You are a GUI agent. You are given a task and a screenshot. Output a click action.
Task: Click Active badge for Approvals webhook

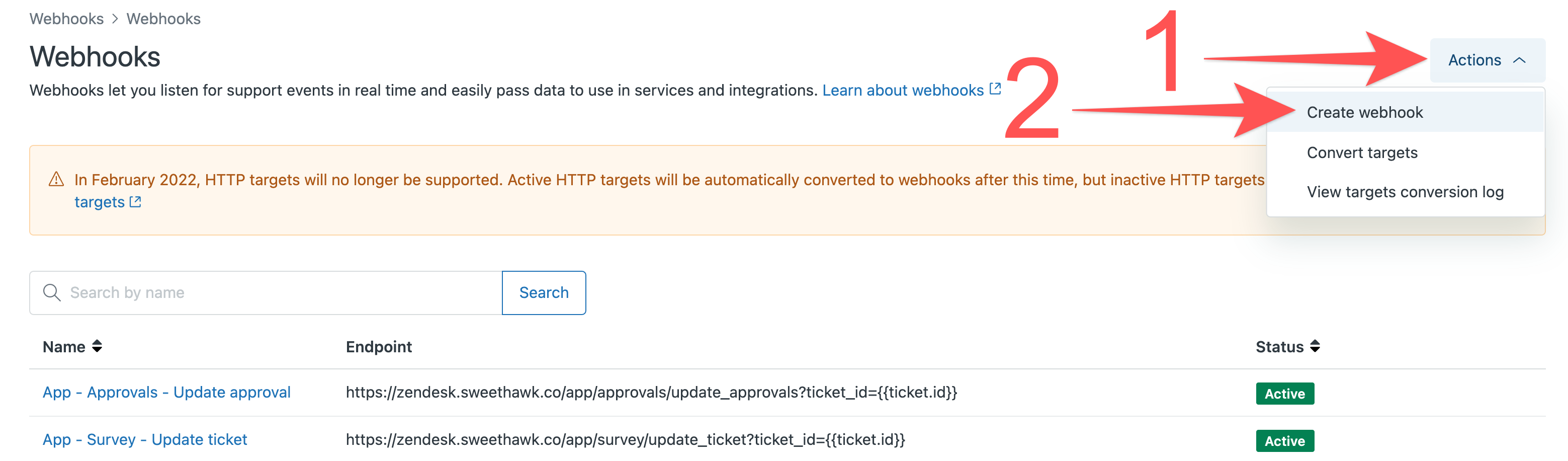pos(1284,394)
